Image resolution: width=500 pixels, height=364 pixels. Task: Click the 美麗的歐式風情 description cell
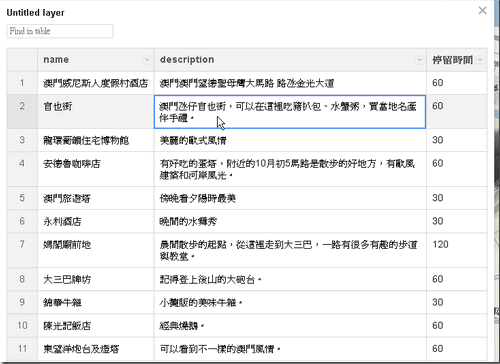290,140
